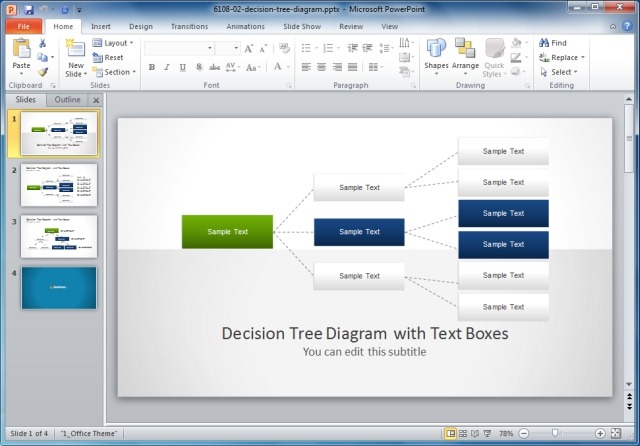This screenshot has width=640, height=446.
Task: Click the Reset slide button
Action: click(x=108, y=58)
